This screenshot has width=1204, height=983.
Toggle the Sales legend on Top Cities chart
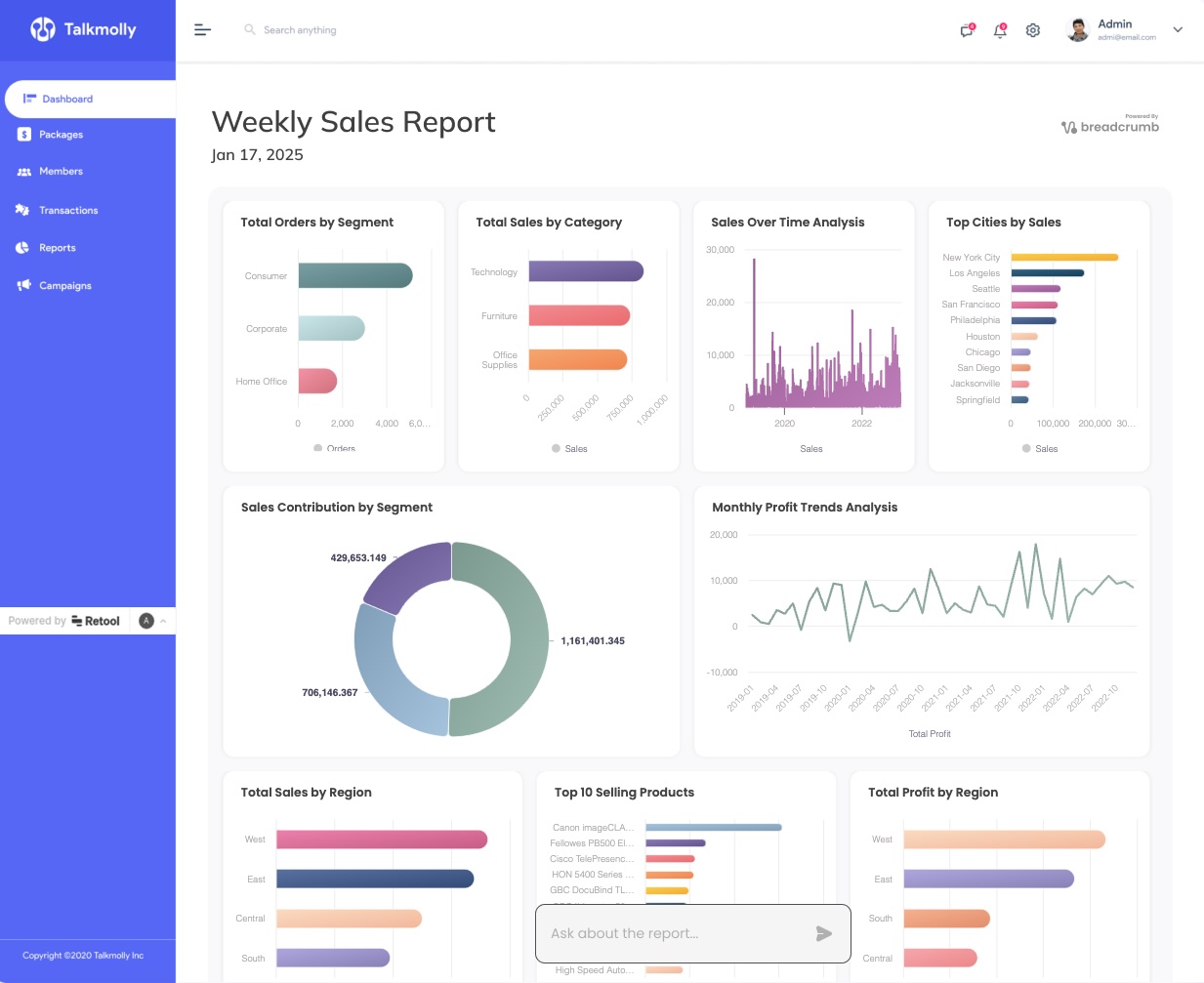pyautogui.click(x=1039, y=448)
